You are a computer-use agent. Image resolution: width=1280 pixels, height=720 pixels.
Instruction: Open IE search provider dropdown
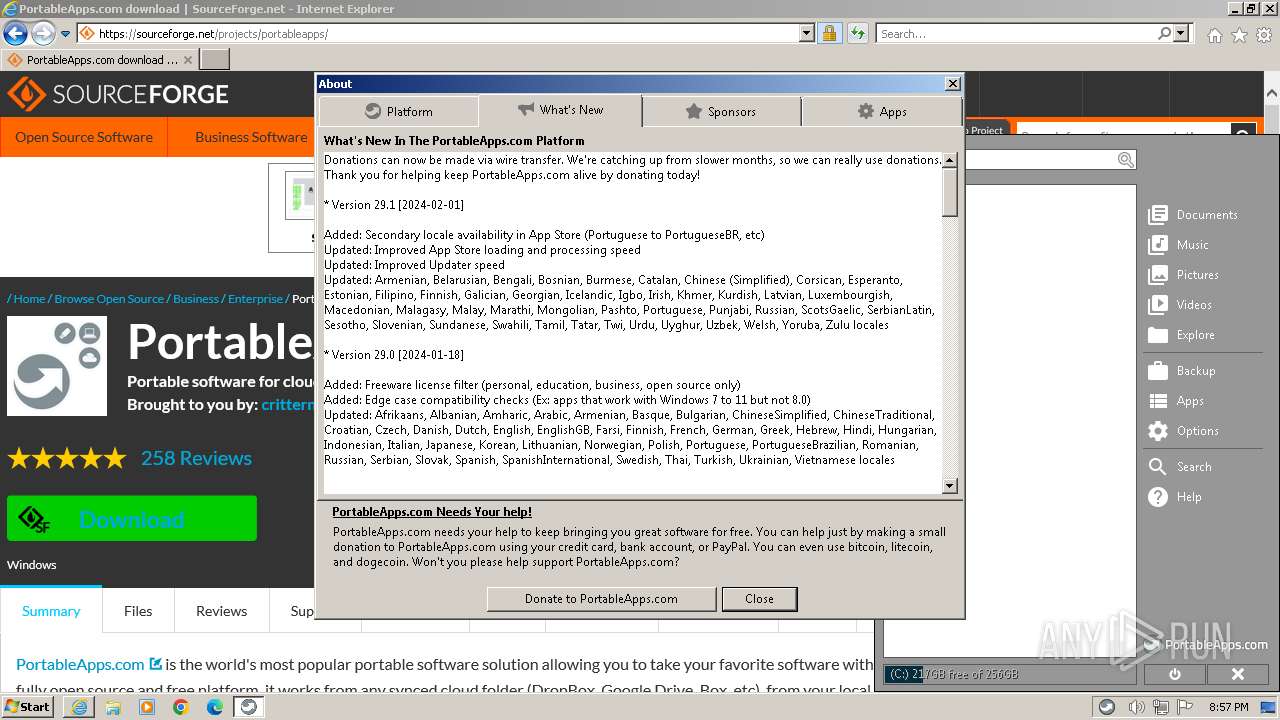(x=1181, y=33)
